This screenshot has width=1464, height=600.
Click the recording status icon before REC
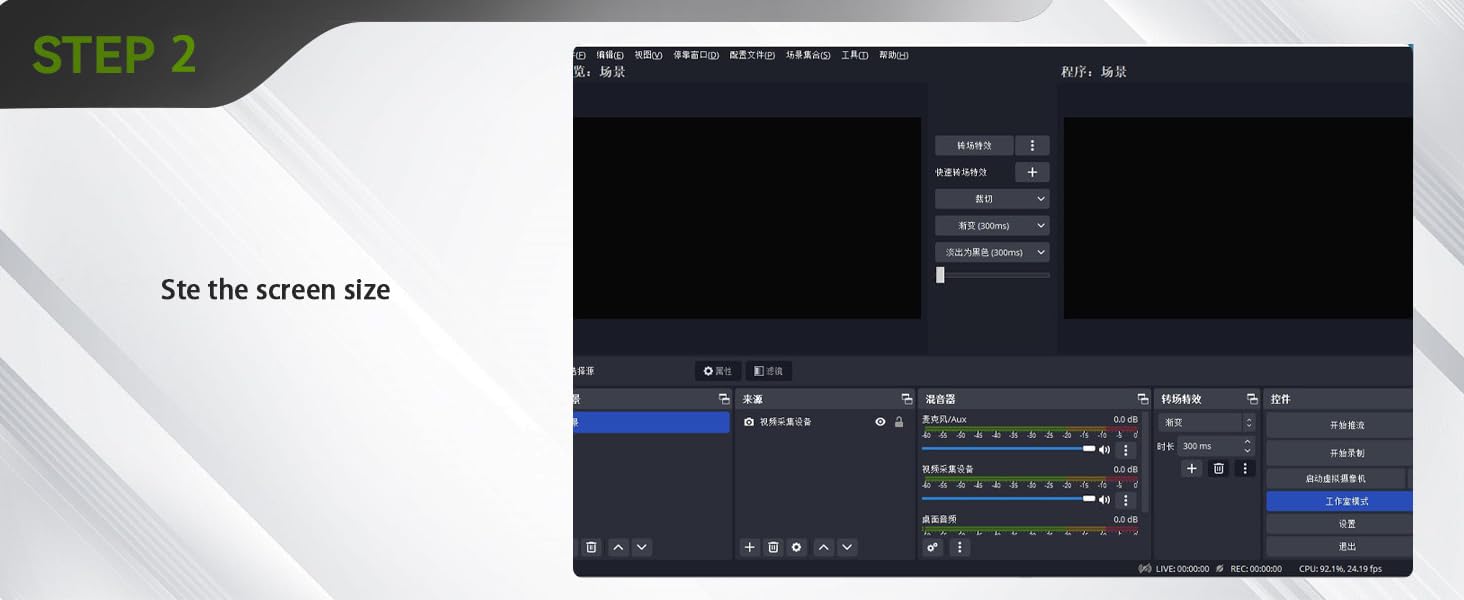[x=1220, y=569]
